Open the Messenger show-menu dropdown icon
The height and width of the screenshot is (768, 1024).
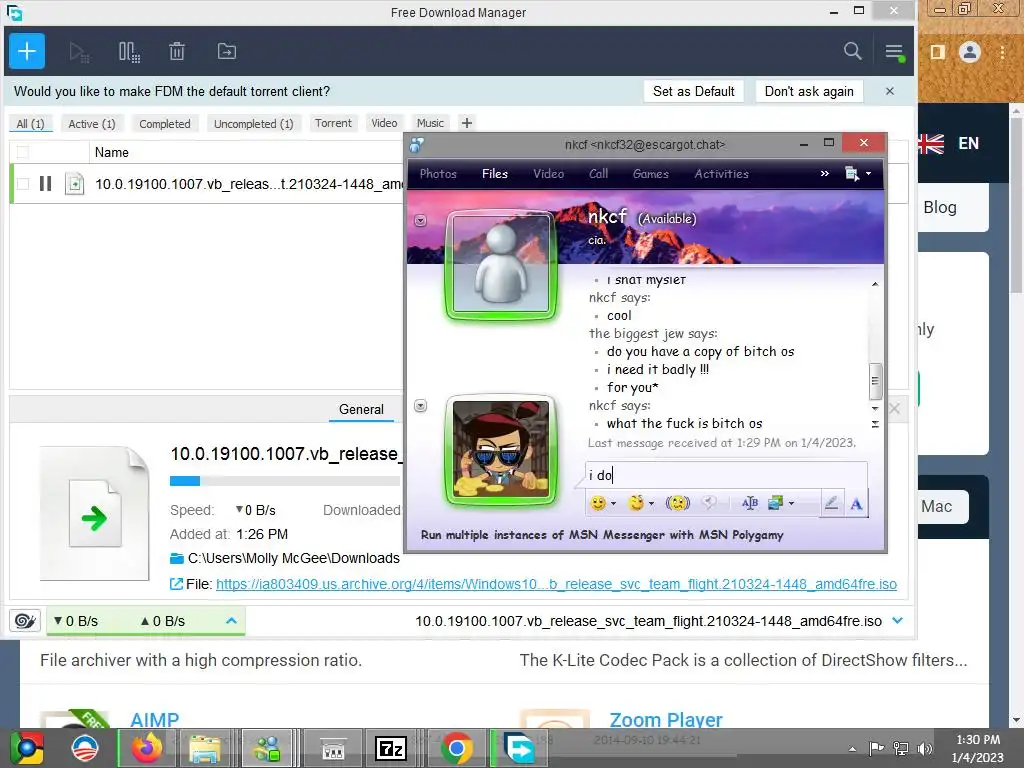(x=858, y=174)
